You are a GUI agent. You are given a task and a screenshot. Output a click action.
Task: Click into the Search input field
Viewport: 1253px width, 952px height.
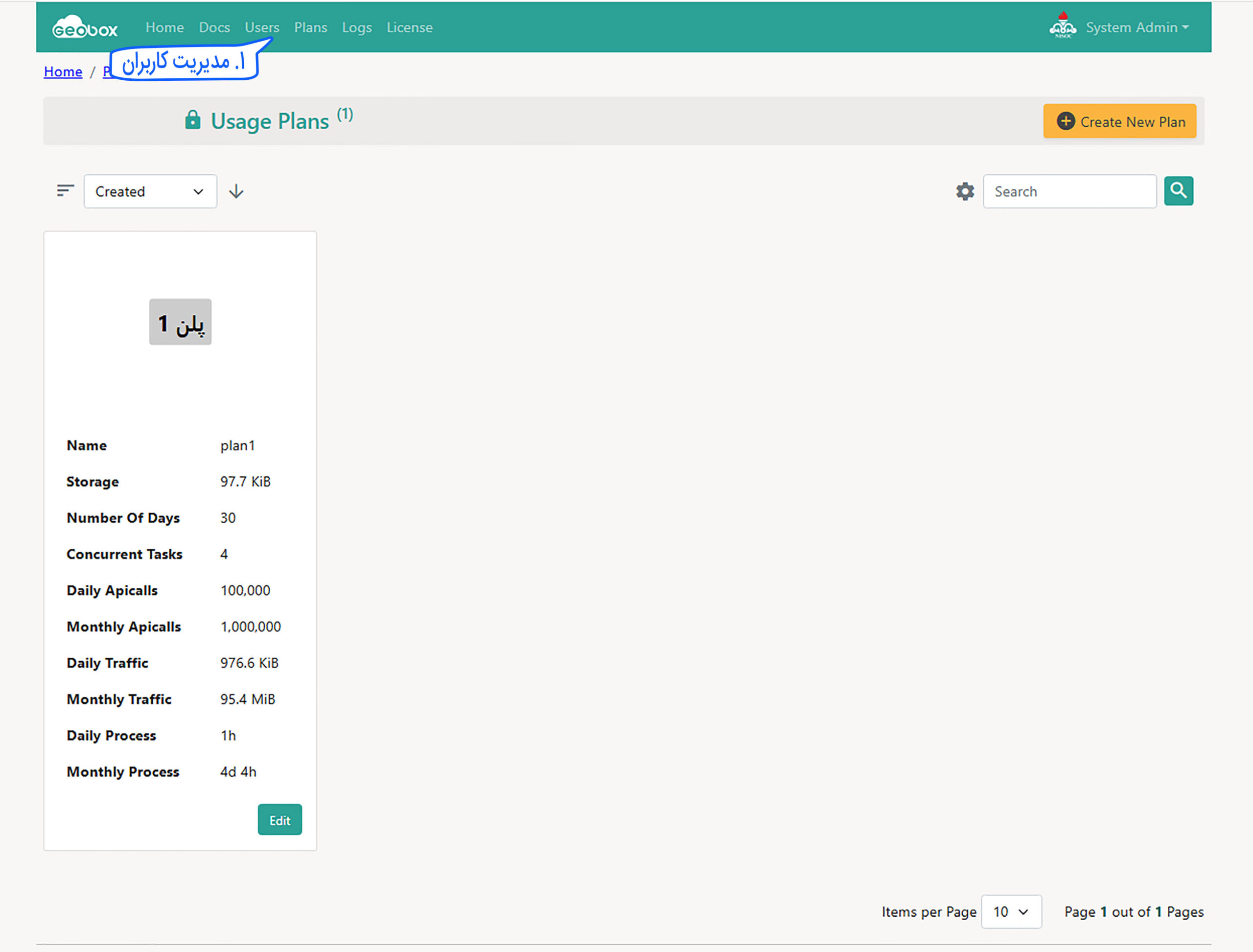[1069, 191]
